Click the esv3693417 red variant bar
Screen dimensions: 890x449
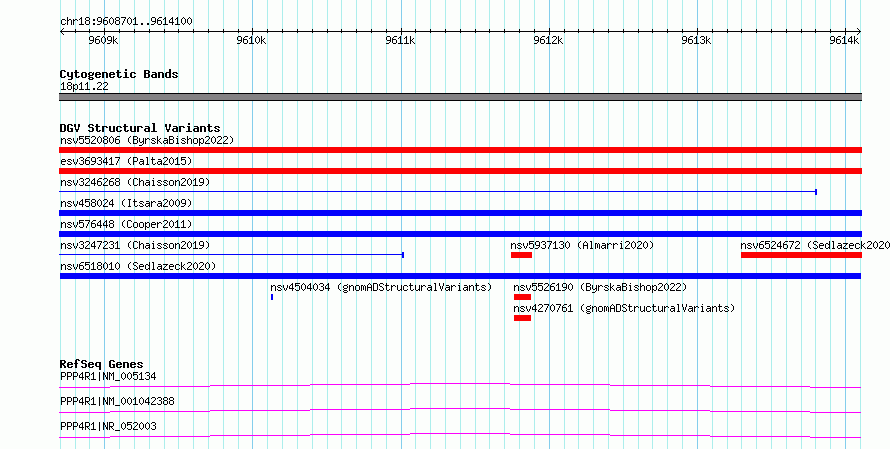pyautogui.click(x=460, y=171)
